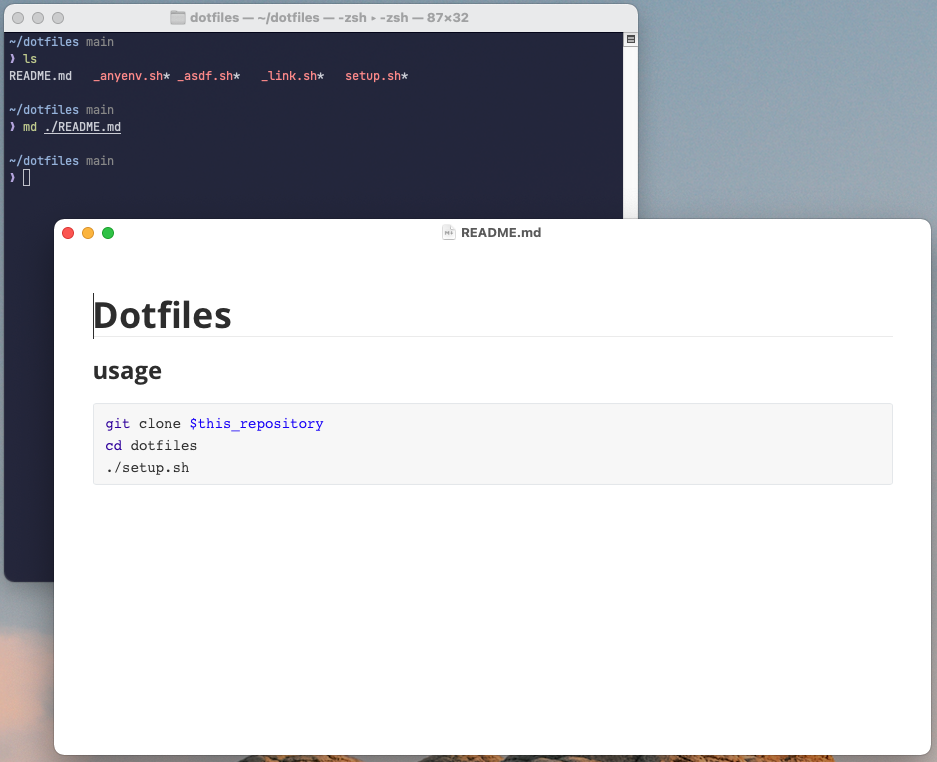Maximize README.md window with green button
The height and width of the screenshot is (762, 937).
click(x=108, y=233)
